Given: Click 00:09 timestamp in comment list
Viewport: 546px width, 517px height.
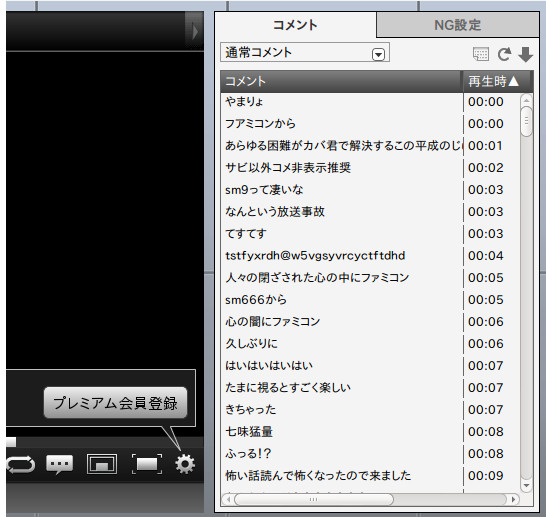Looking at the screenshot, I should pos(485,476).
